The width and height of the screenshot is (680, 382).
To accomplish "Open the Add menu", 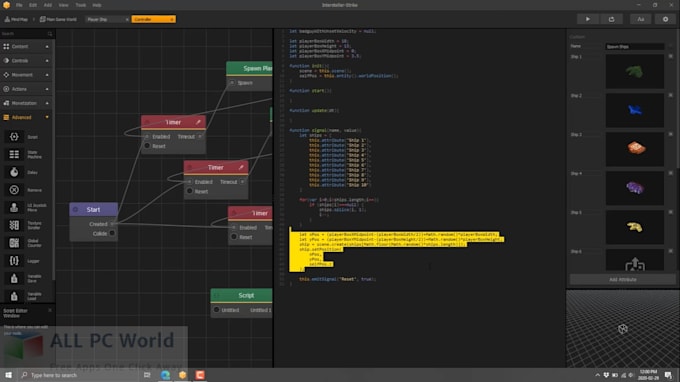I will [x=48, y=5].
